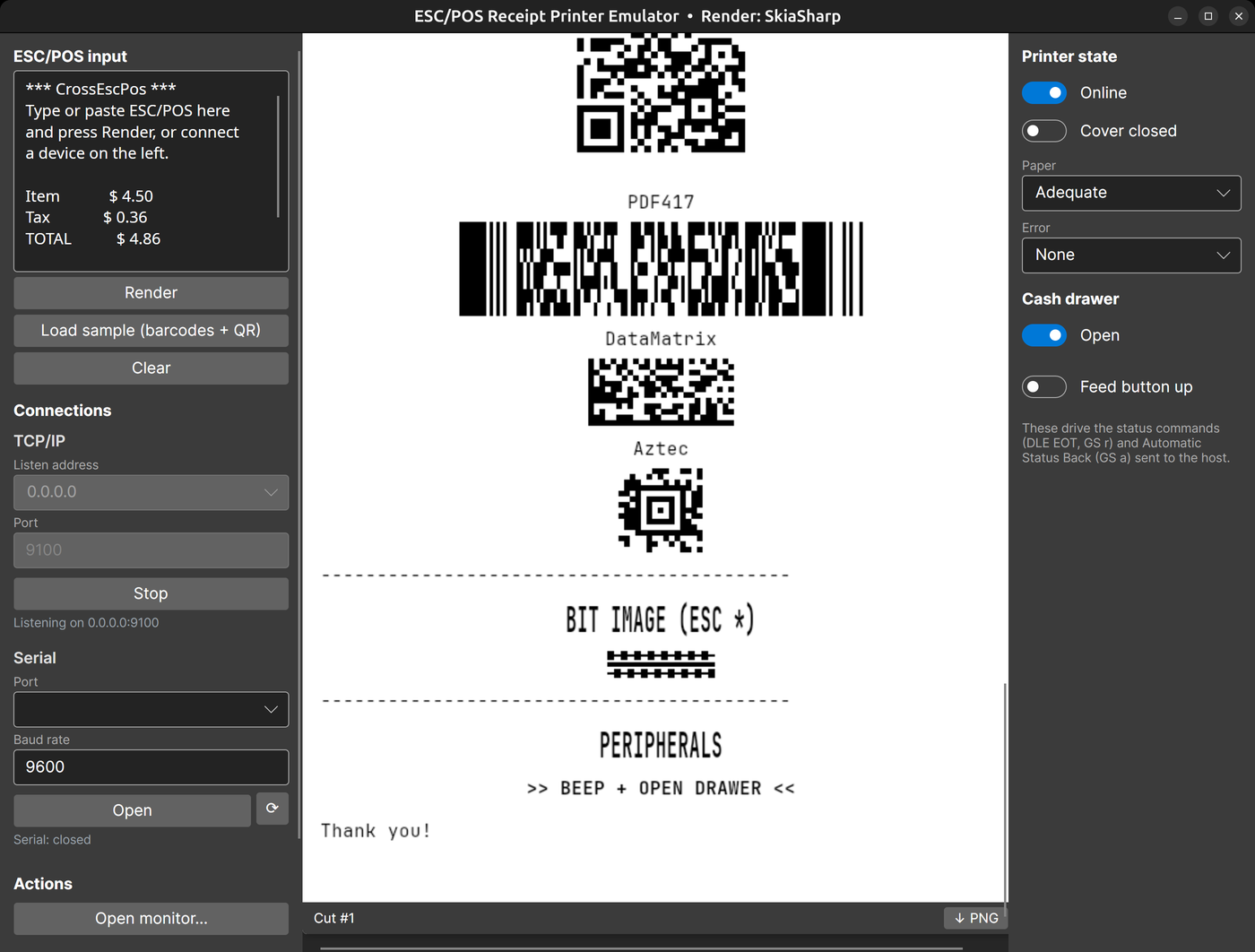The height and width of the screenshot is (952, 1255).
Task: Click the Baud rate field 9600
Action: [x=151, y=767]
